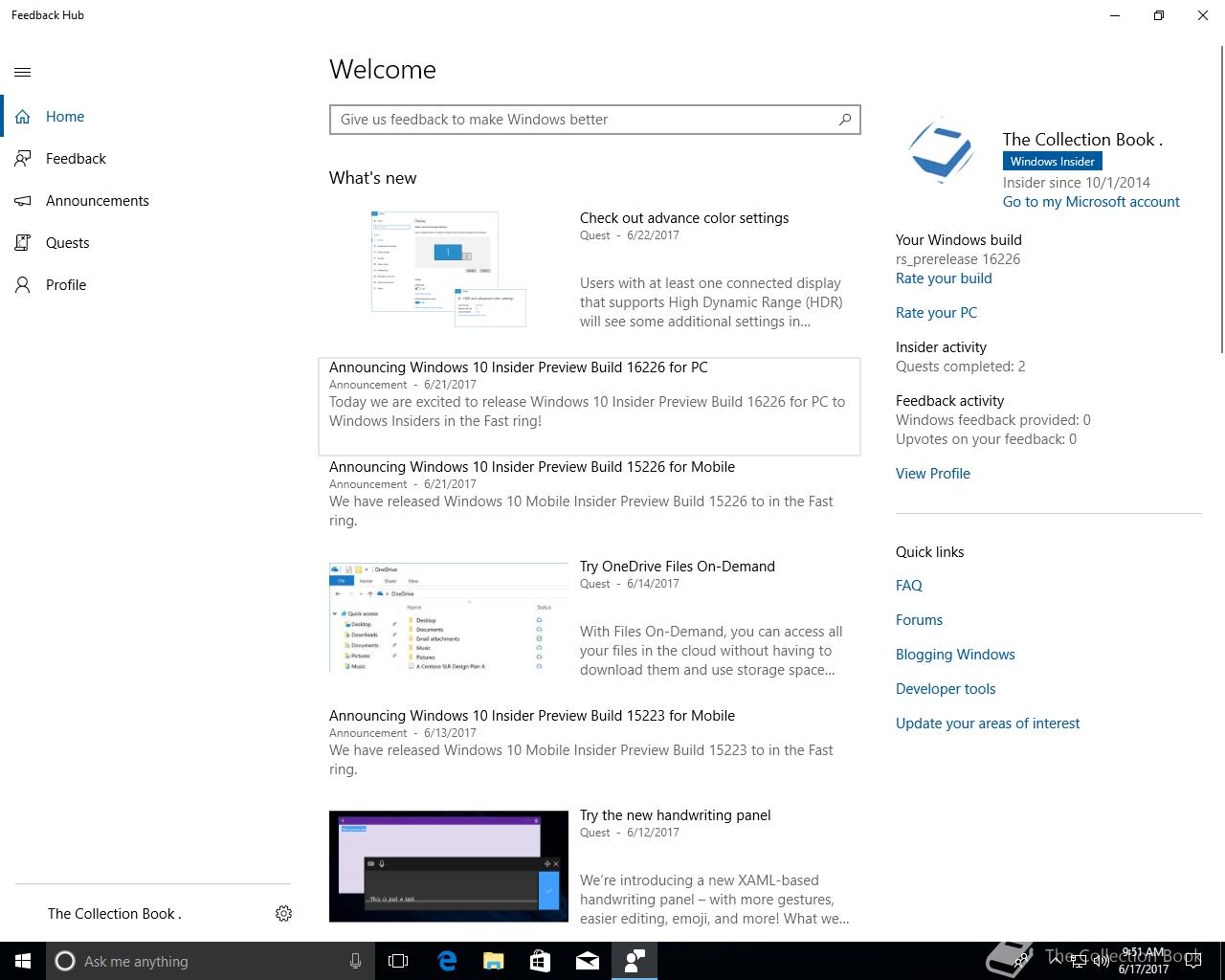Viewport: 1225px width, 980px height.
Task: Open the Forums quick link
Action: (919, 620)
